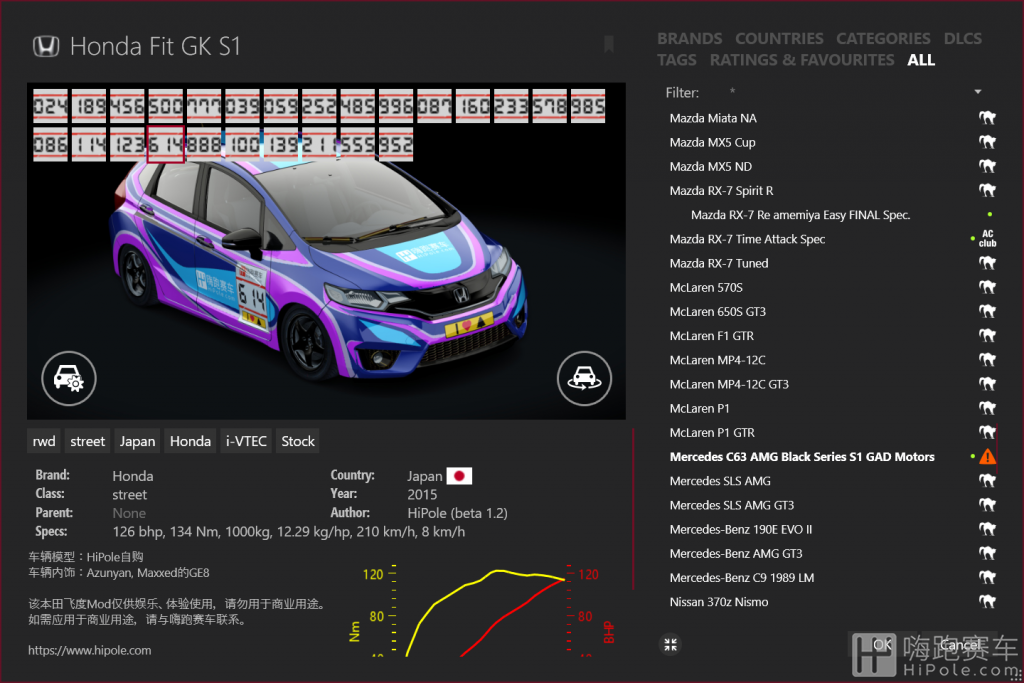Switch to the CATEGORIES tab

[883, 39]
